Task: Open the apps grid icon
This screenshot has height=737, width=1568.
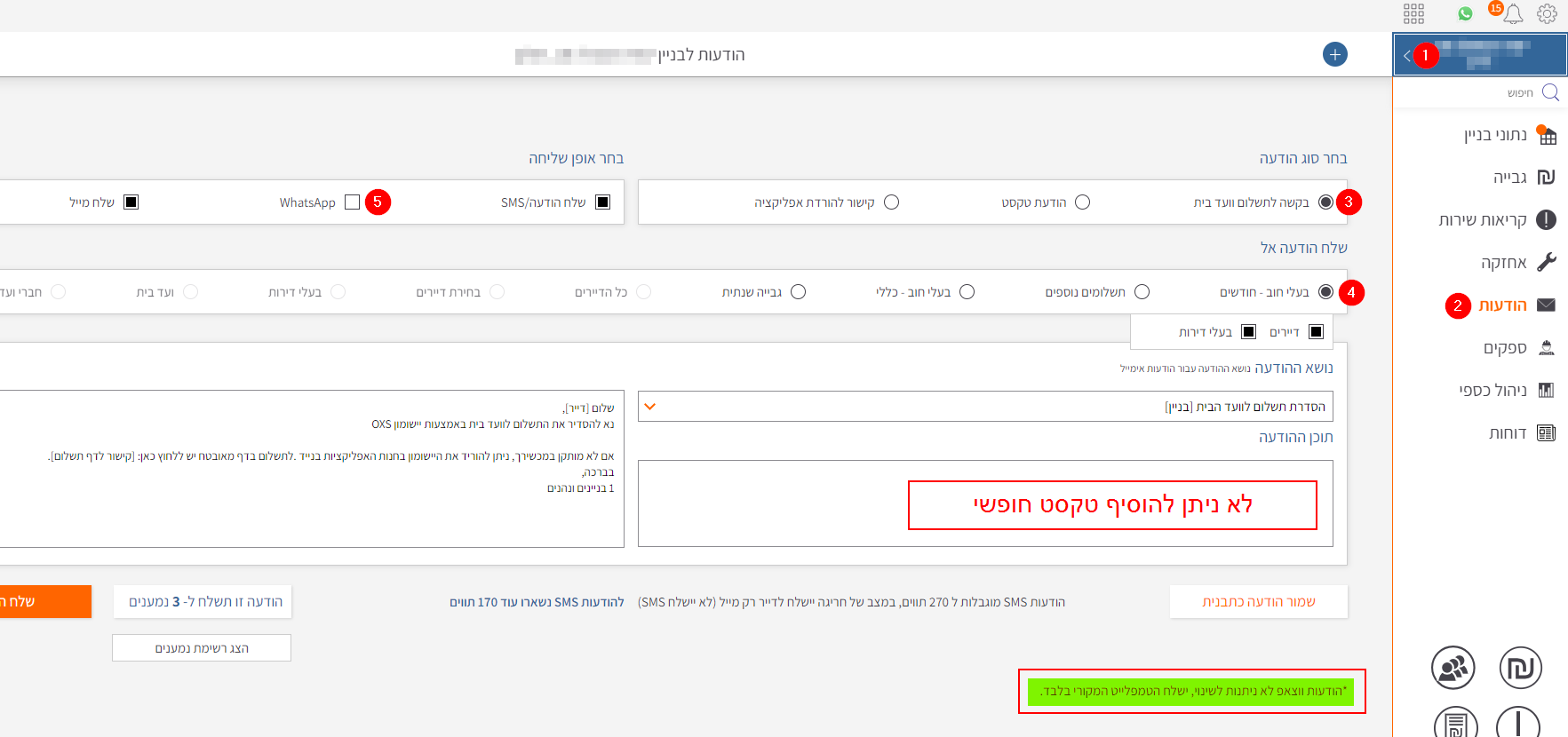Action: 1413,13
